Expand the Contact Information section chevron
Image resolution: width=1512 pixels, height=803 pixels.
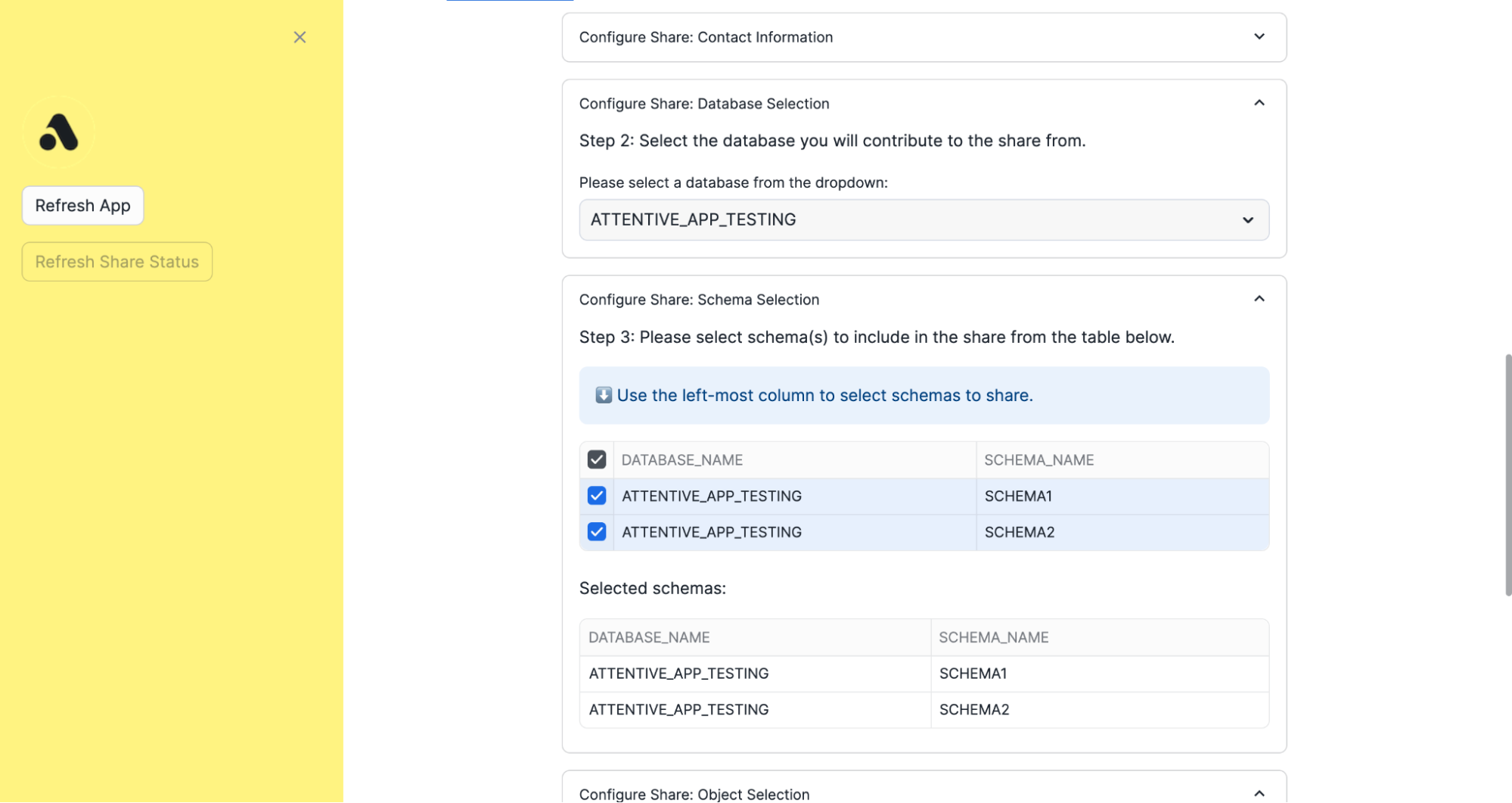pos(1259,36)
